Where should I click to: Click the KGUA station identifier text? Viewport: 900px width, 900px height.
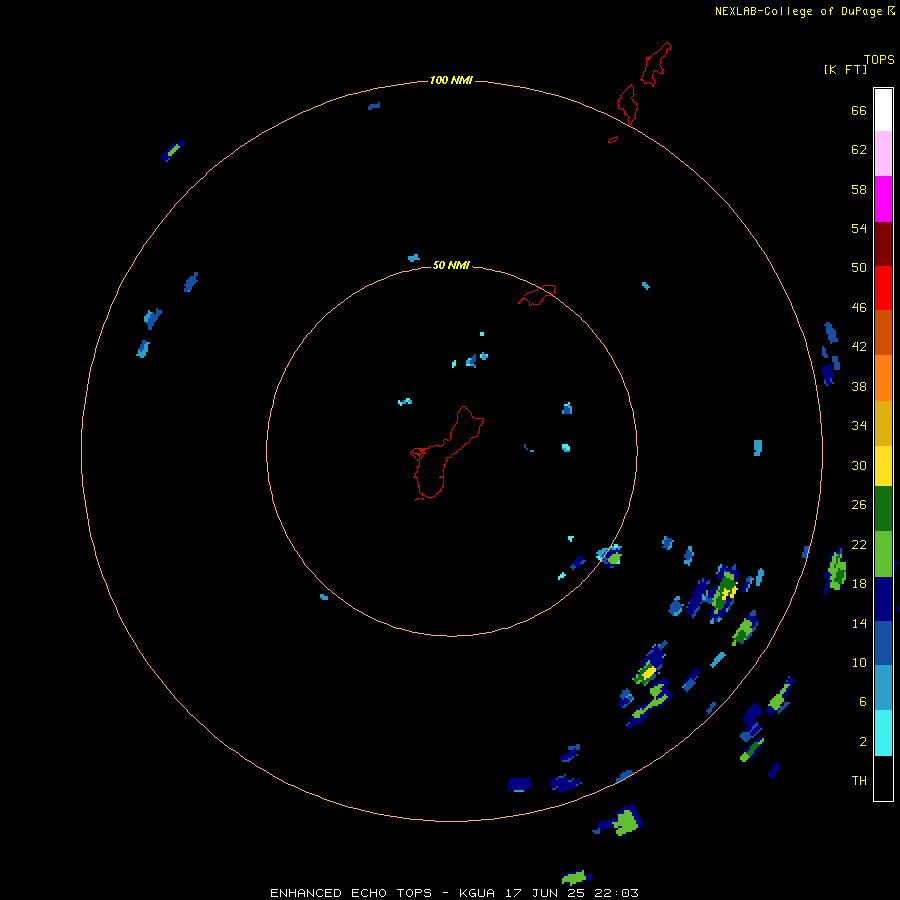click(477, 893)
